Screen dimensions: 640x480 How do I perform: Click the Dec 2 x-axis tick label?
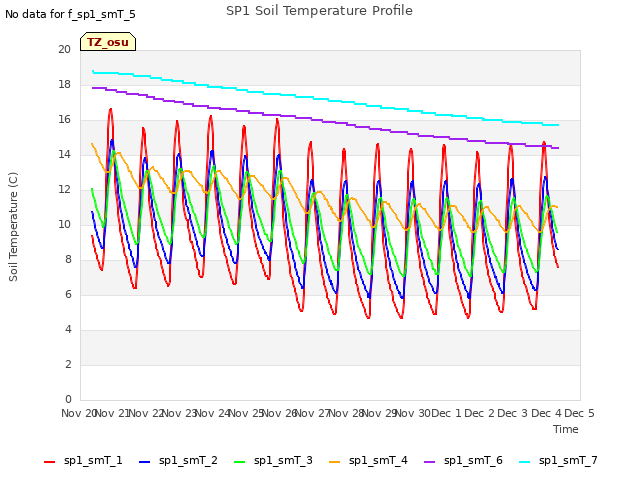point(480,413)
